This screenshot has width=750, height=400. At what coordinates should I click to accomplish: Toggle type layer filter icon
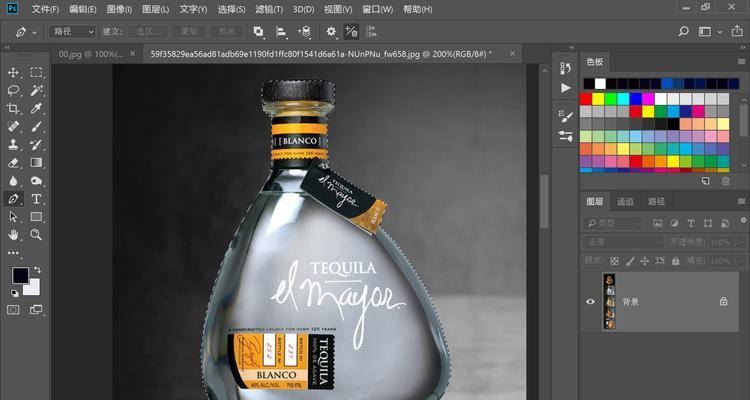click(x=691, y=223)
